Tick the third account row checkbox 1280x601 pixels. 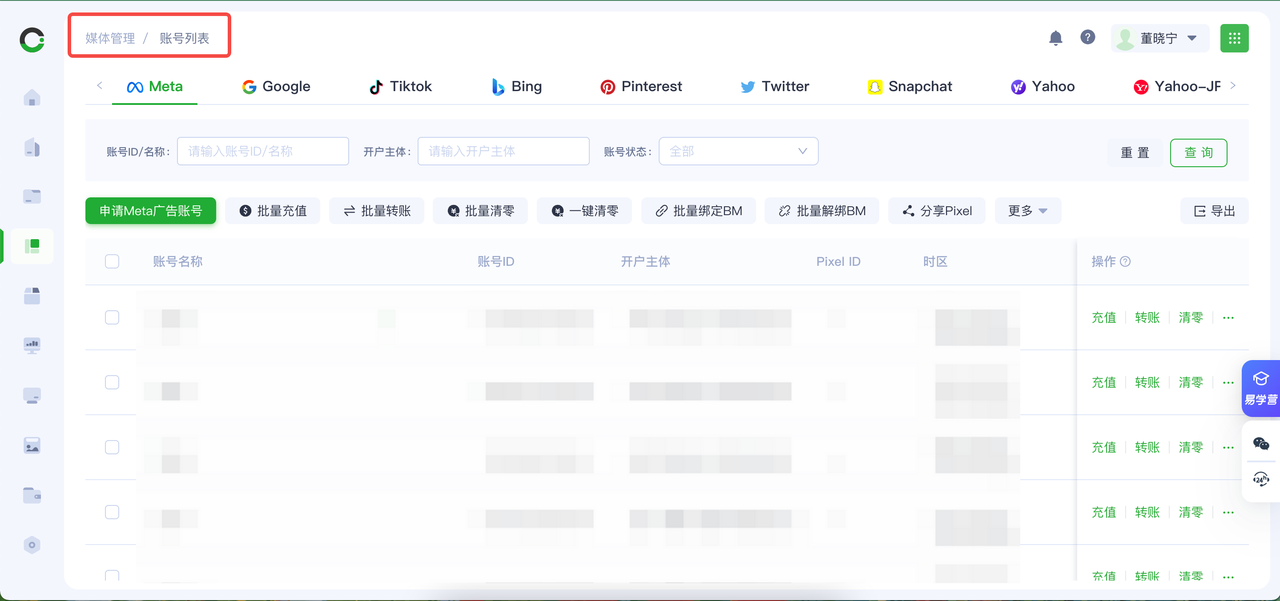(x=112, y=447)
